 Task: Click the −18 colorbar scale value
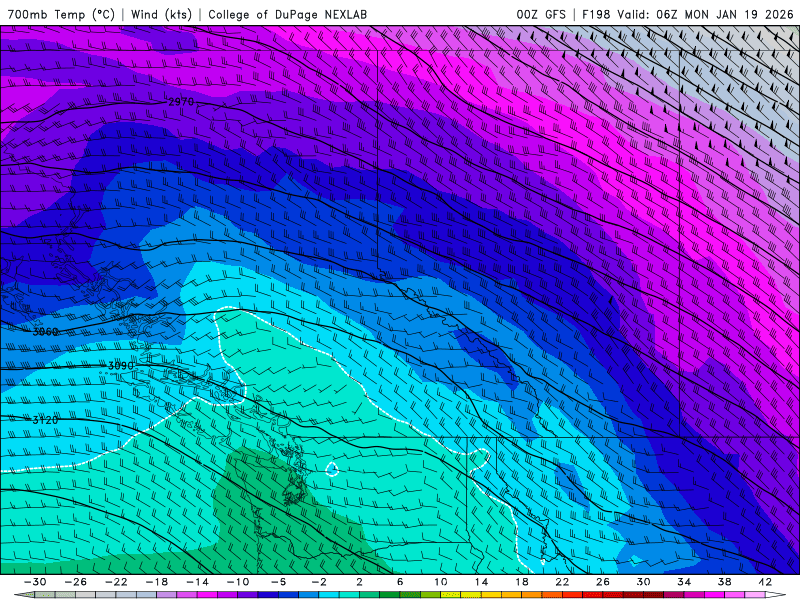click(157, 582)
